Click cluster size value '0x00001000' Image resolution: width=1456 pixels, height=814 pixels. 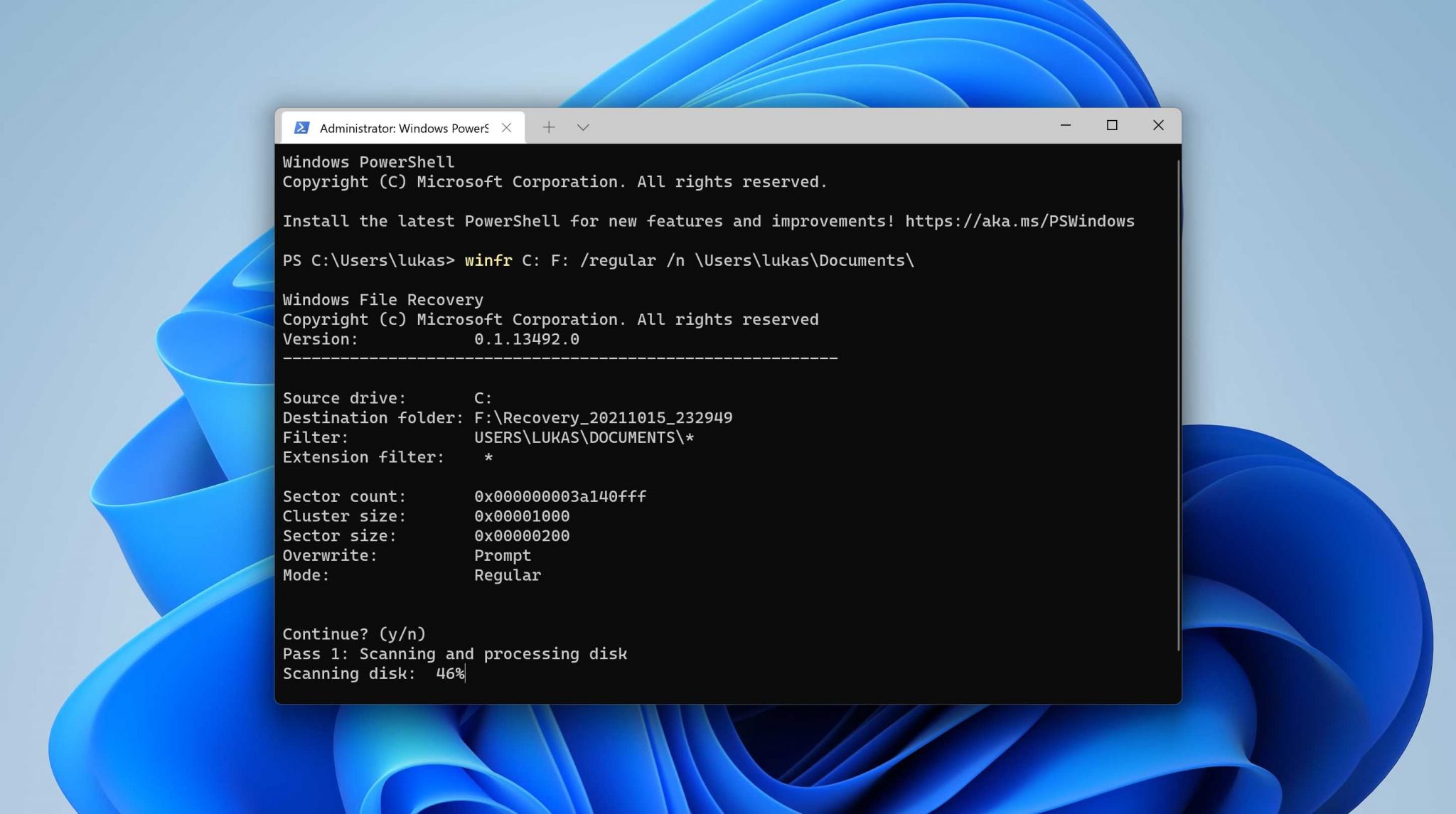click(x=522, y=516)
